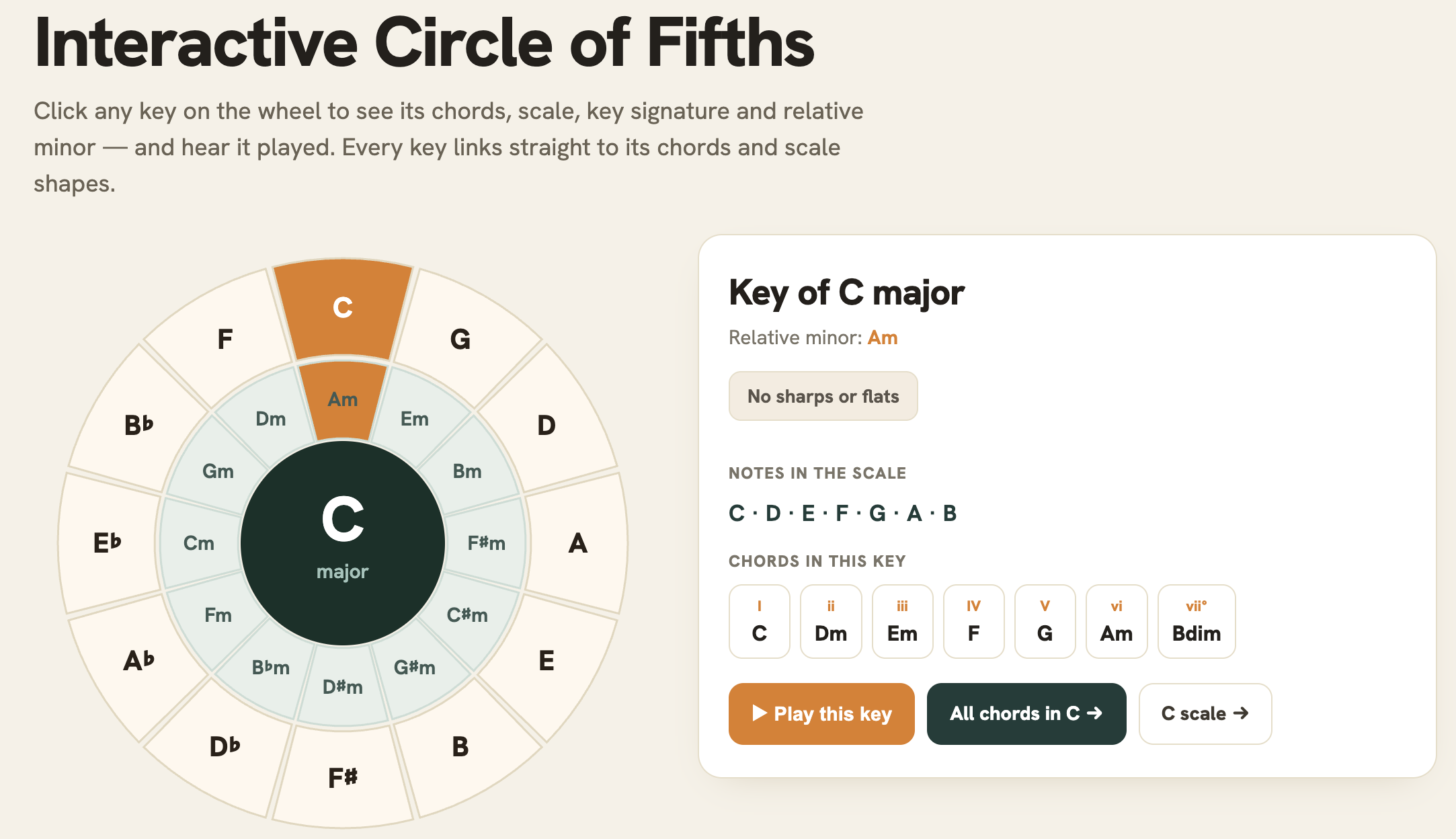Choose the Db key on wheel
Screen dimensions: 1456x839
[x=225, y=746]
